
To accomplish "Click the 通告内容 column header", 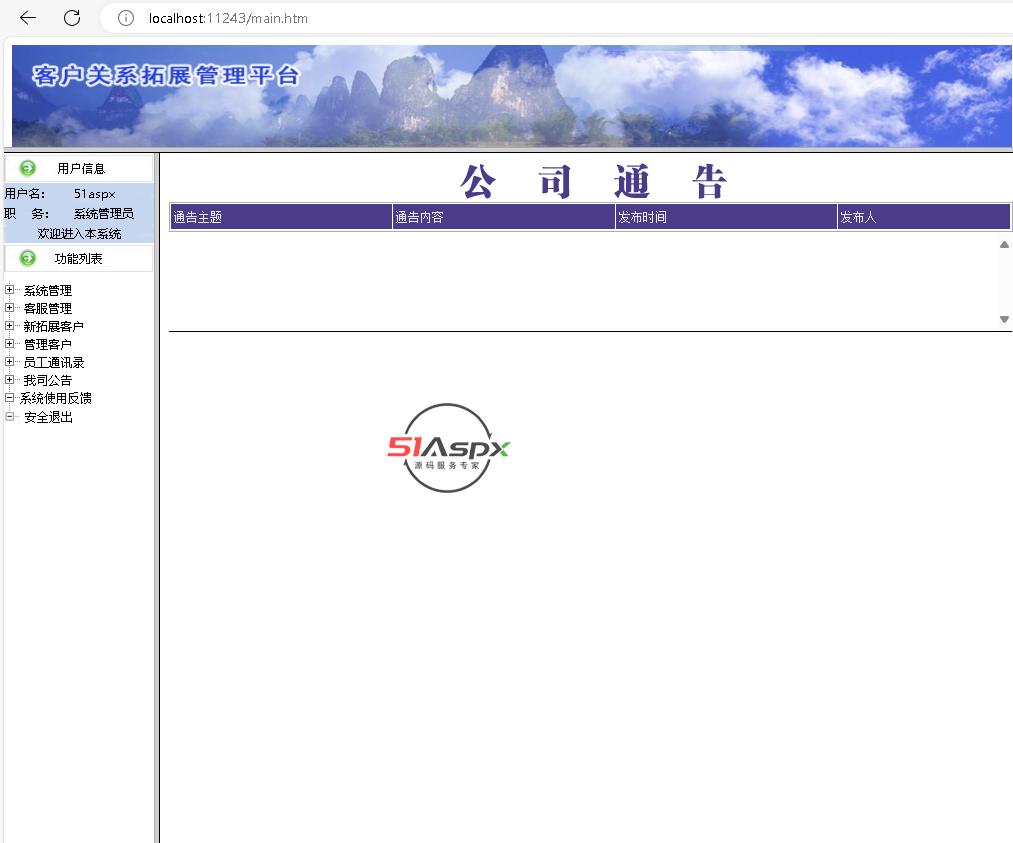I will pyautogui.click(x=504, y=217).
